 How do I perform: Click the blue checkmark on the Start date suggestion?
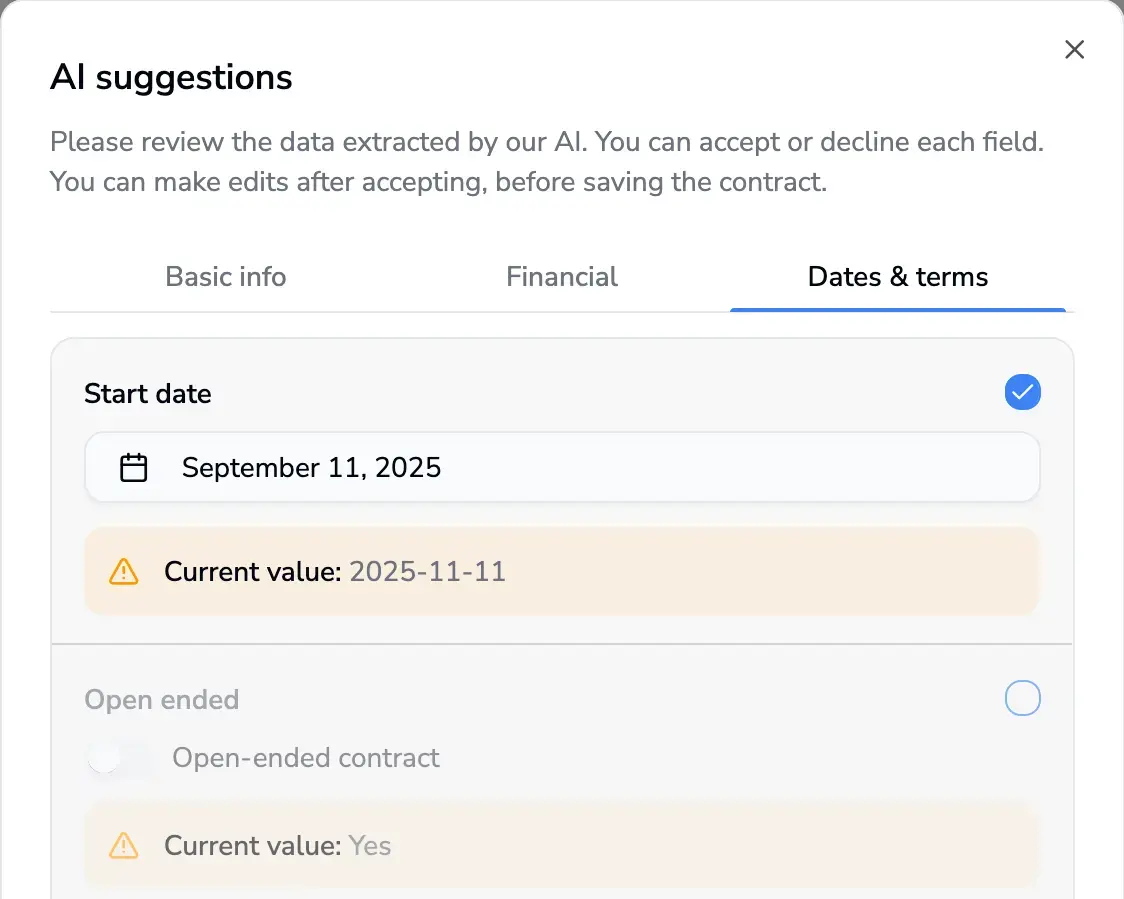(1022, 392)
